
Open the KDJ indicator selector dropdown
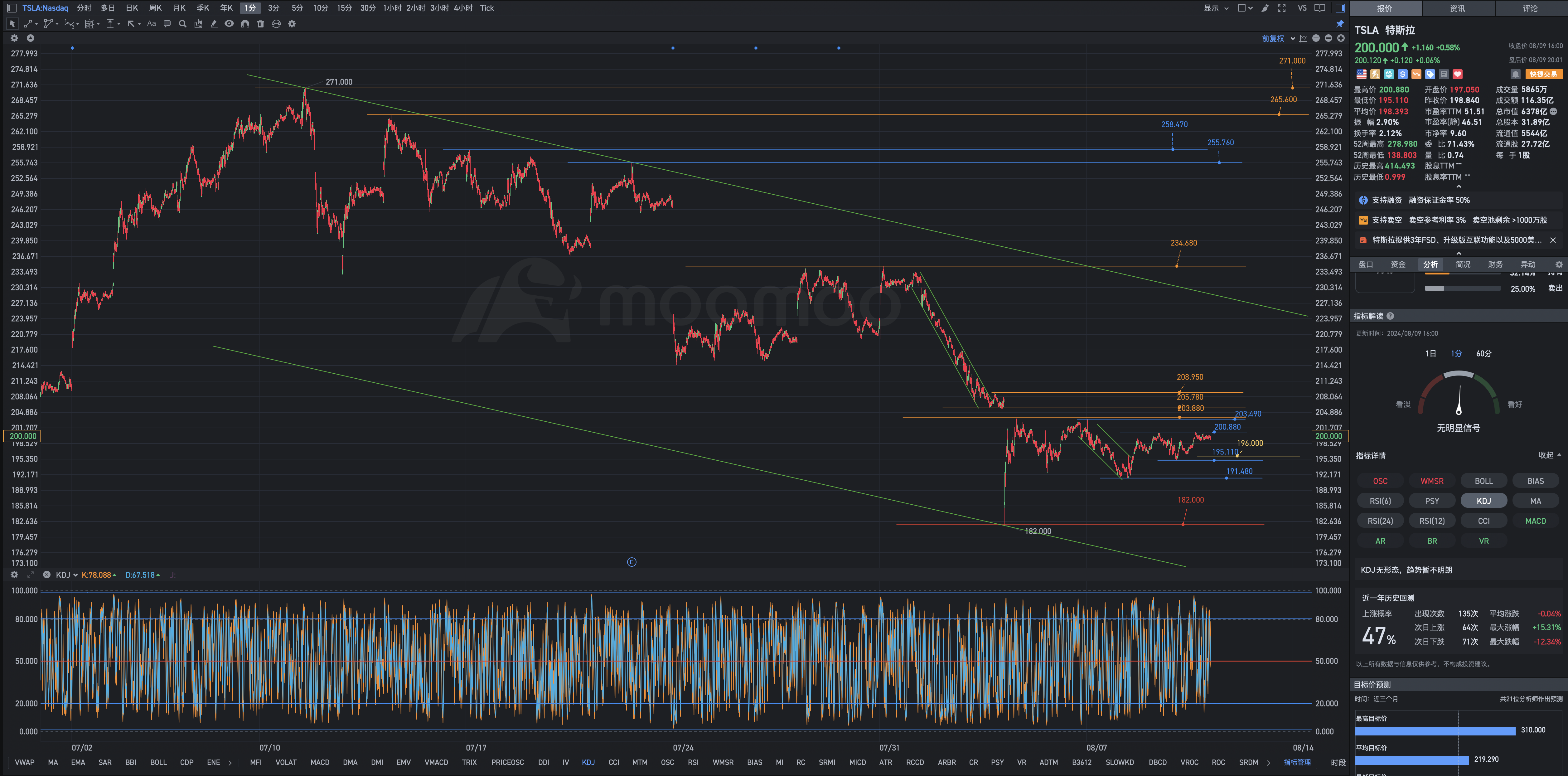click(66, 575)
